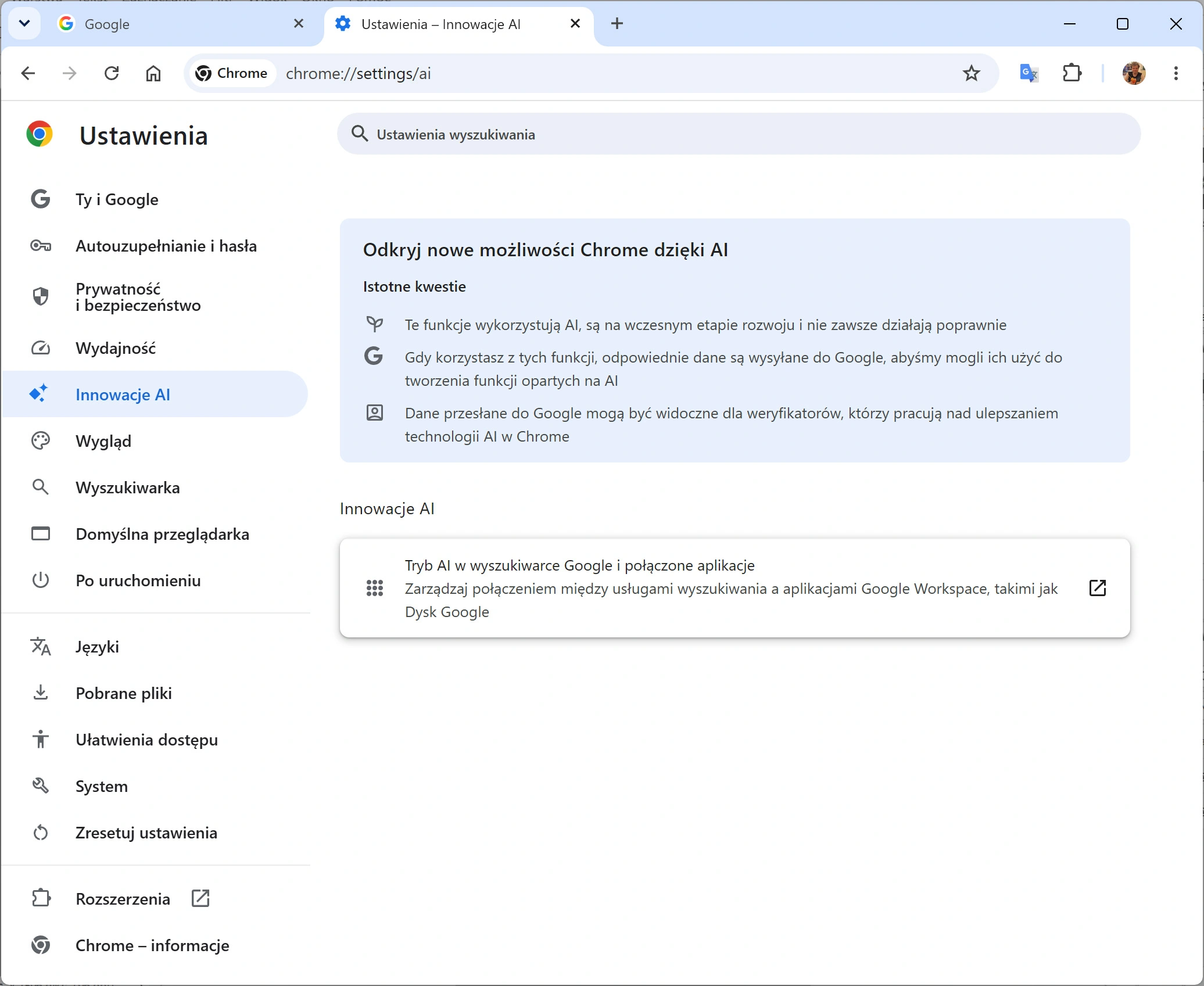Click the sparkle icon for Innowacje AI

coord(39,393)
